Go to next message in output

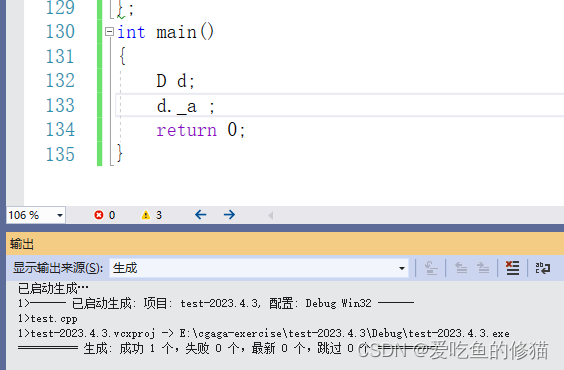(x=483, y=268)
